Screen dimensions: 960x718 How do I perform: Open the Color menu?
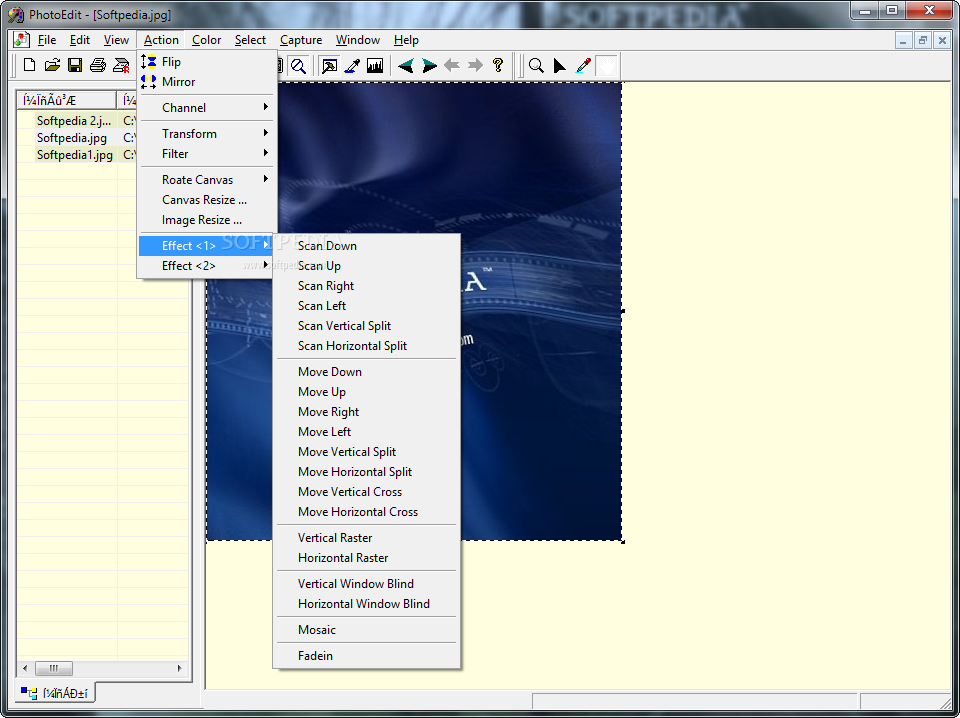pyautogui.click(x=206, y=40)
